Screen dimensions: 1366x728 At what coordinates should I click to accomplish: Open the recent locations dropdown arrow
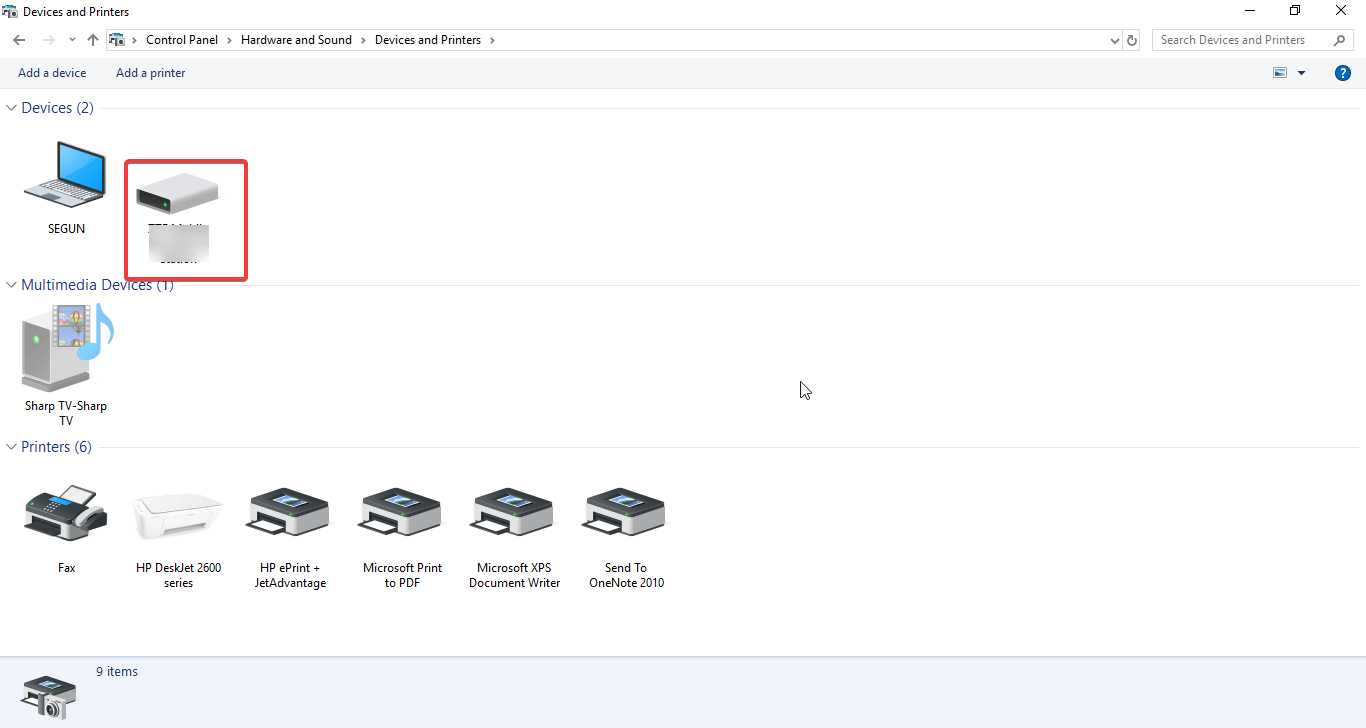click(72, 40)
